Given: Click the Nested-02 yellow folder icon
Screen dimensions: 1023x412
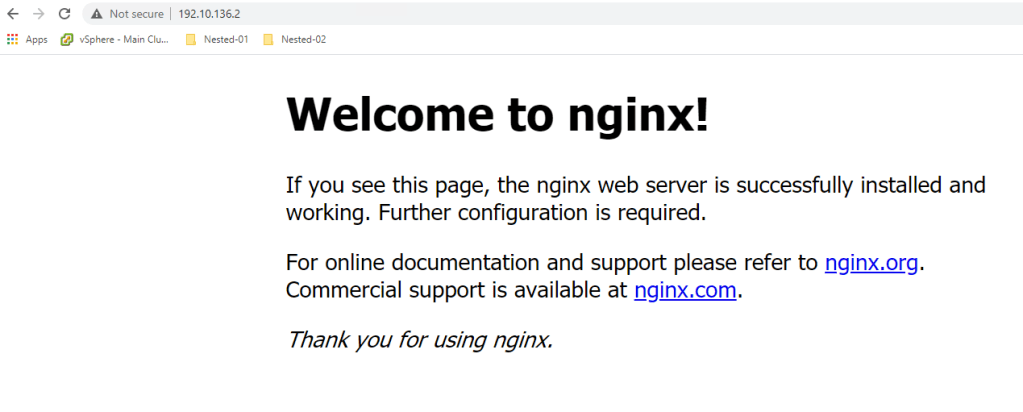Looking at the screenshot, I should (x=268, y=40).
